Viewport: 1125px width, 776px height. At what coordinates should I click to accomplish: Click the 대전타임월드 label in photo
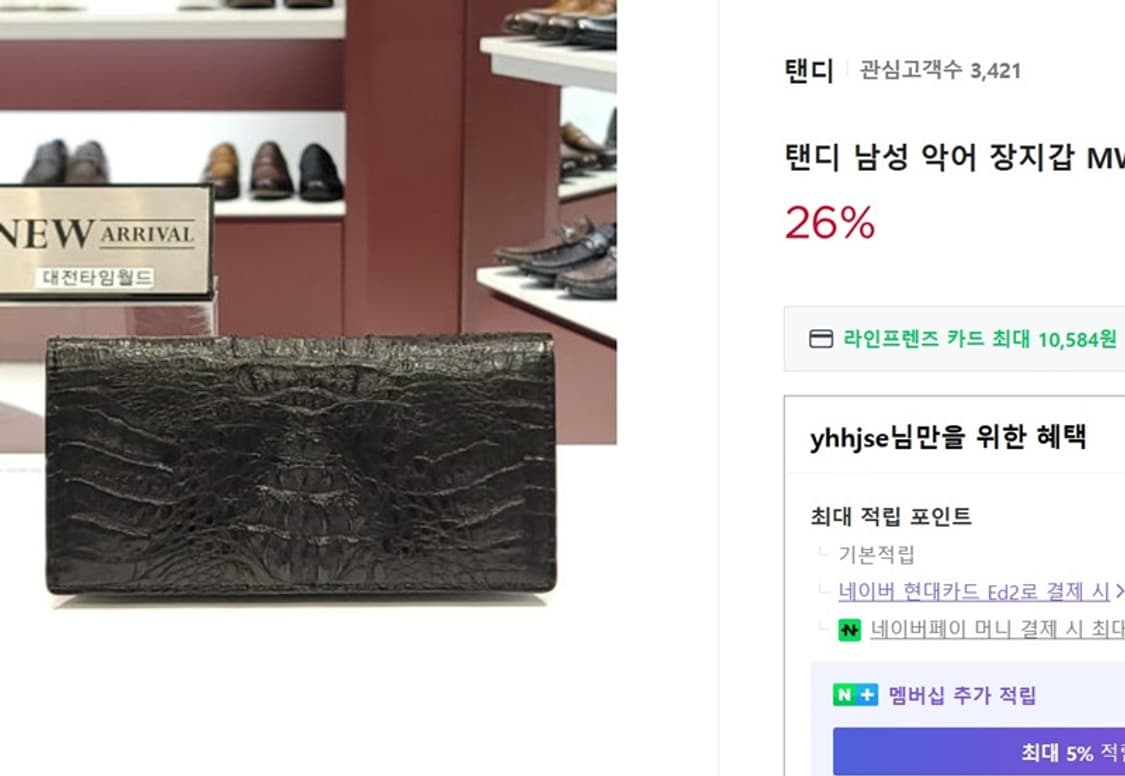(x=95, y=278)
